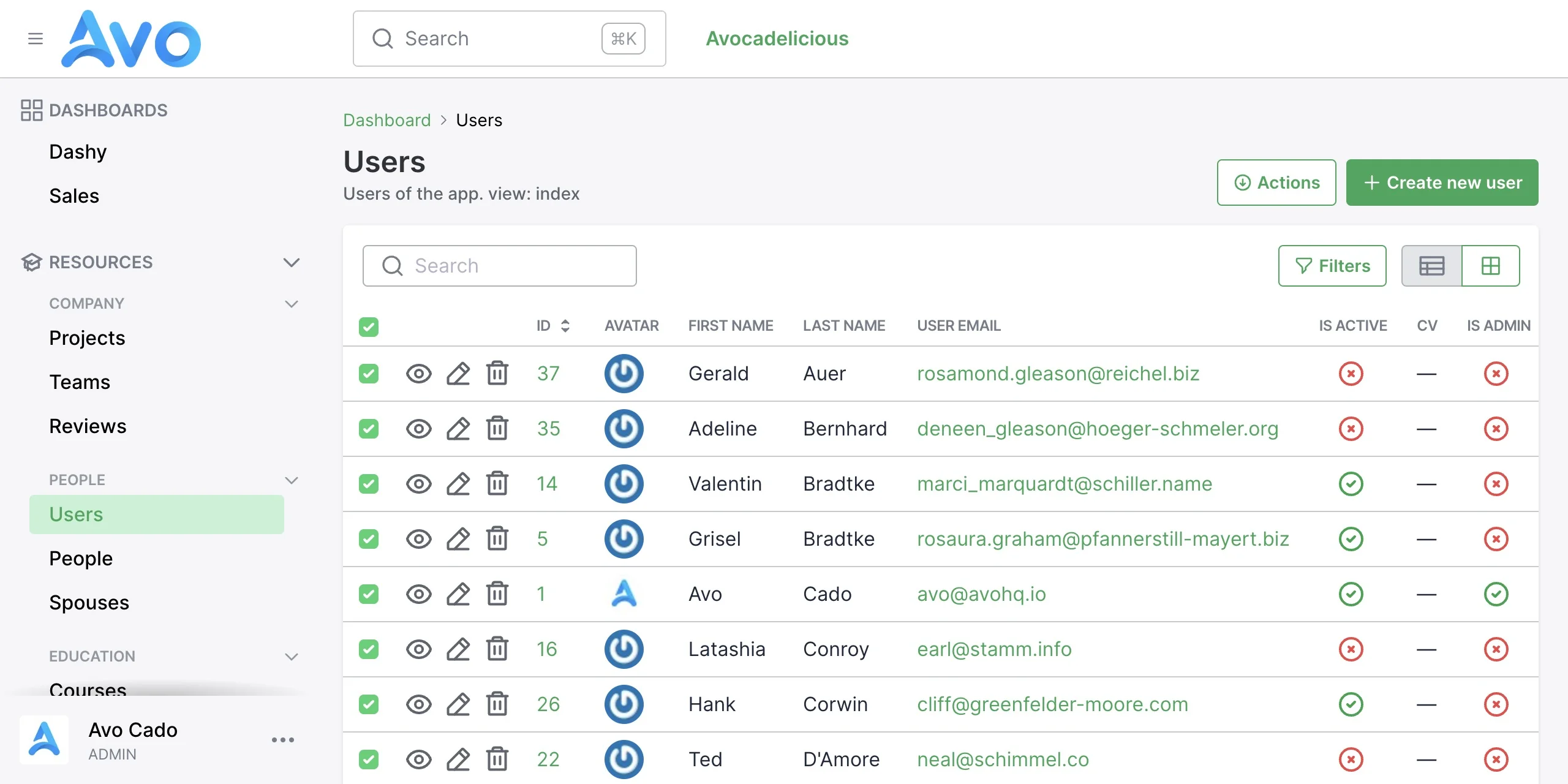
Task: Delete Avo Cado row with the trash icon
Action: (497, 594)
